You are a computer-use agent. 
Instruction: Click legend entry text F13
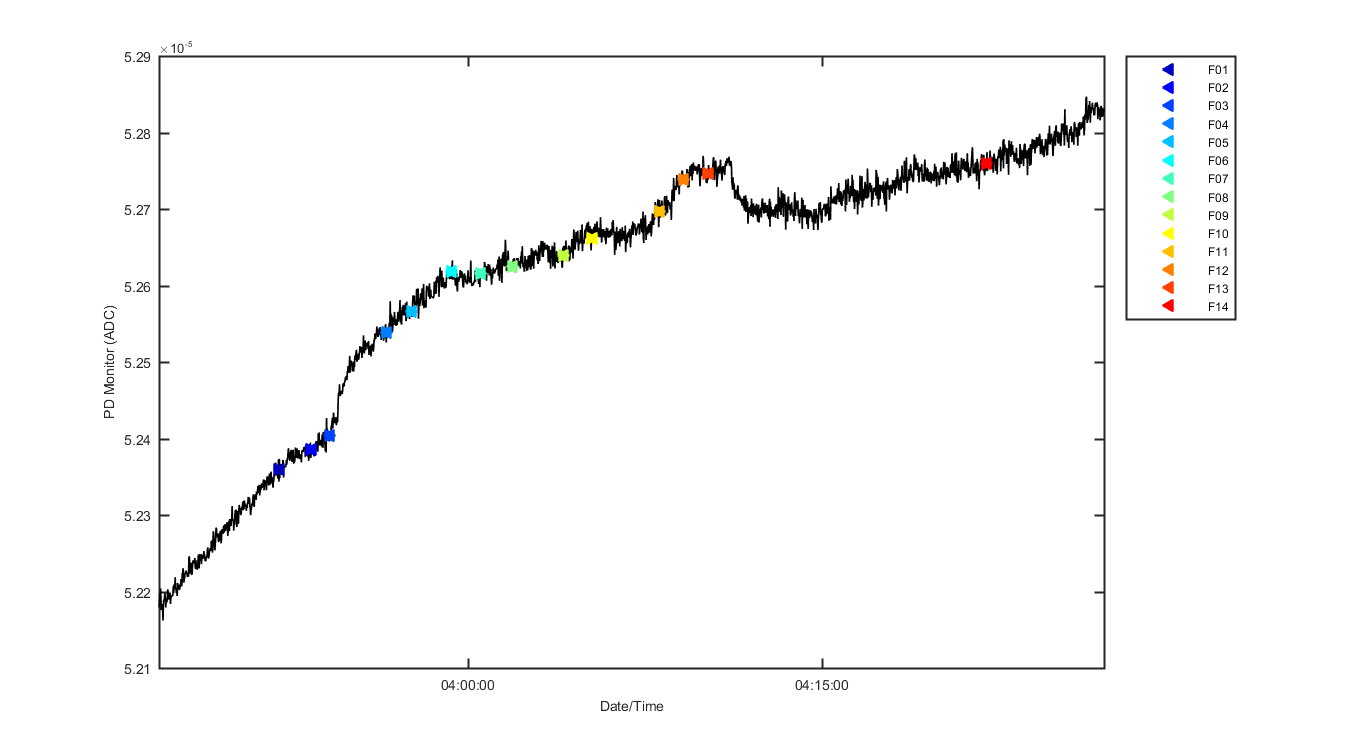point(1217,289)
